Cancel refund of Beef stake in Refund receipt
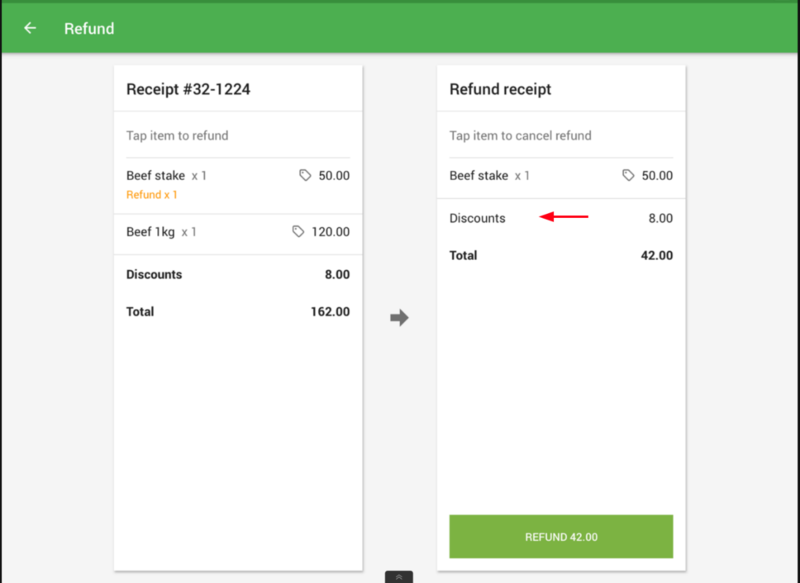800x583 pixels. 479,176
